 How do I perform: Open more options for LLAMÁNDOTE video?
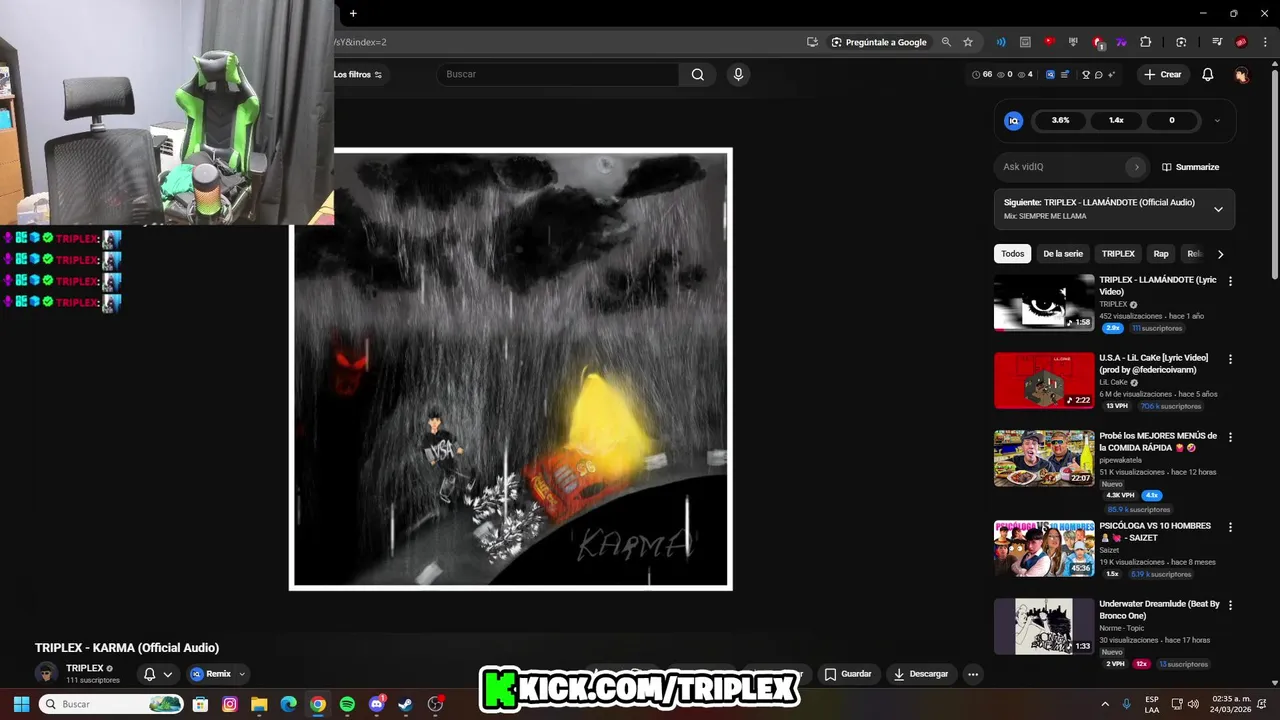click(x=1230, y=281)
